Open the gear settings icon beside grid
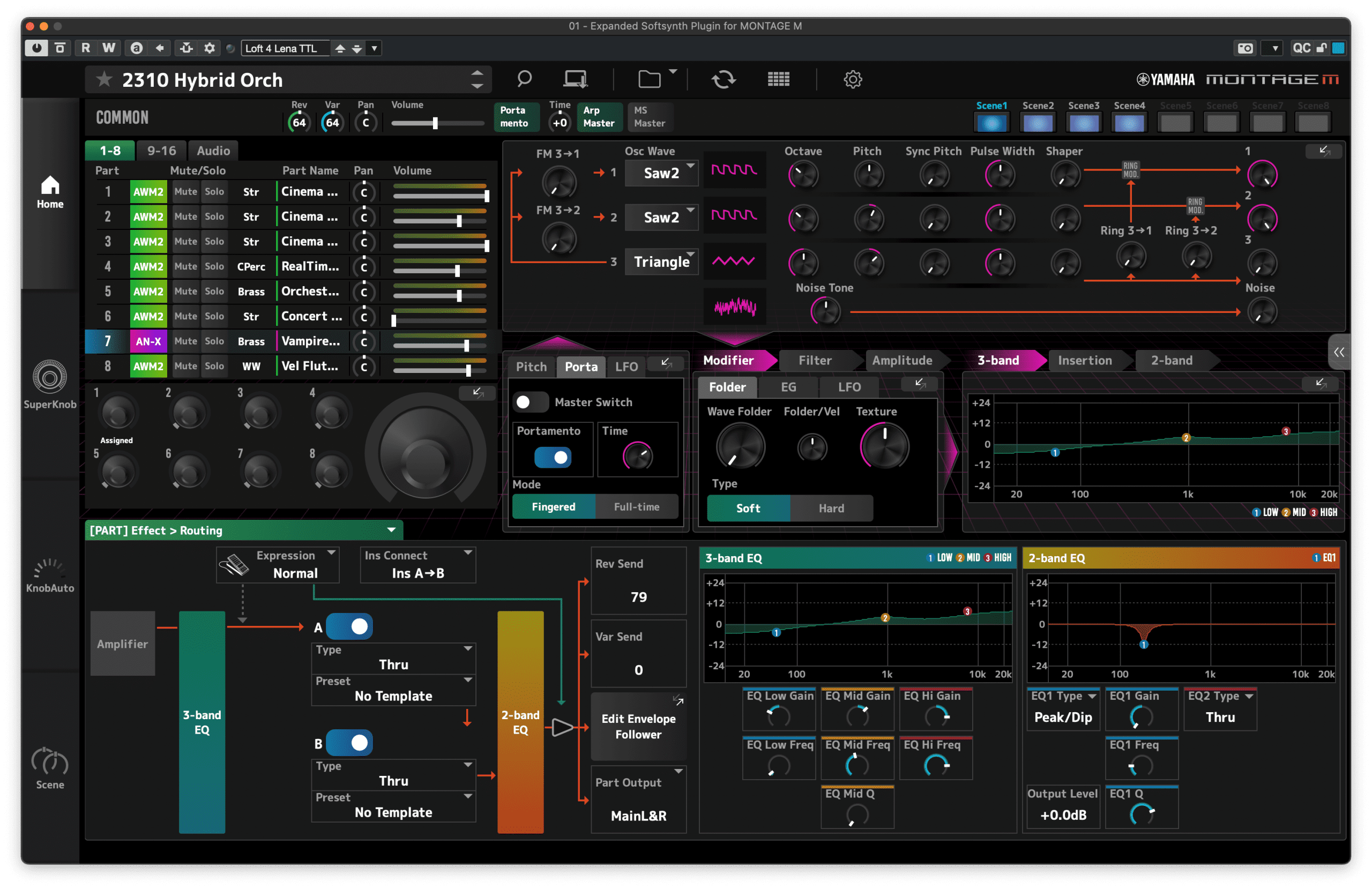 coord(853,79)
